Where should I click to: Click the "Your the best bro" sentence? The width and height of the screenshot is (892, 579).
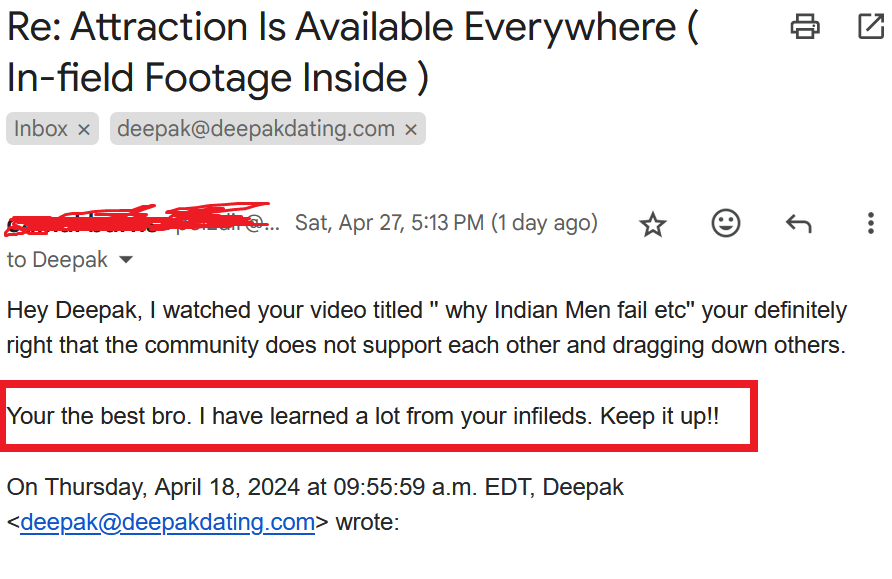click(98, 416)
